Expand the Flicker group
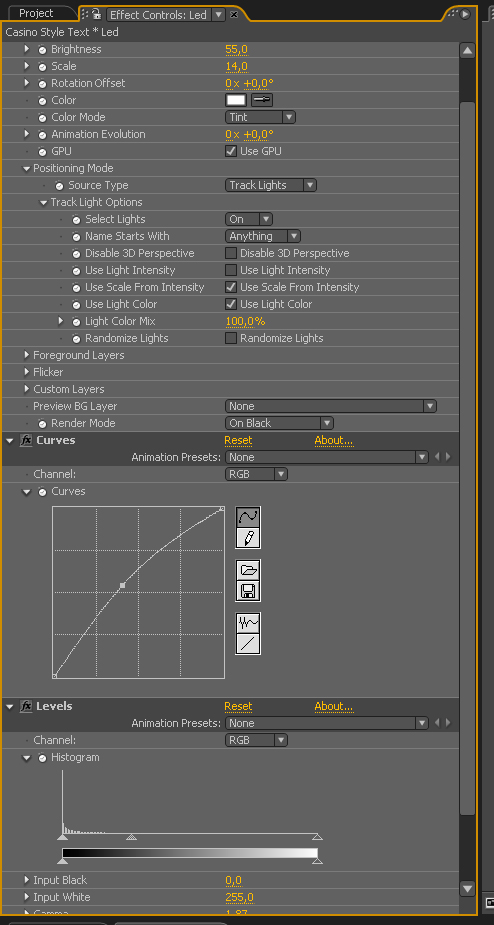The height and width of the screenshot is (925, 494). point(27,372)
